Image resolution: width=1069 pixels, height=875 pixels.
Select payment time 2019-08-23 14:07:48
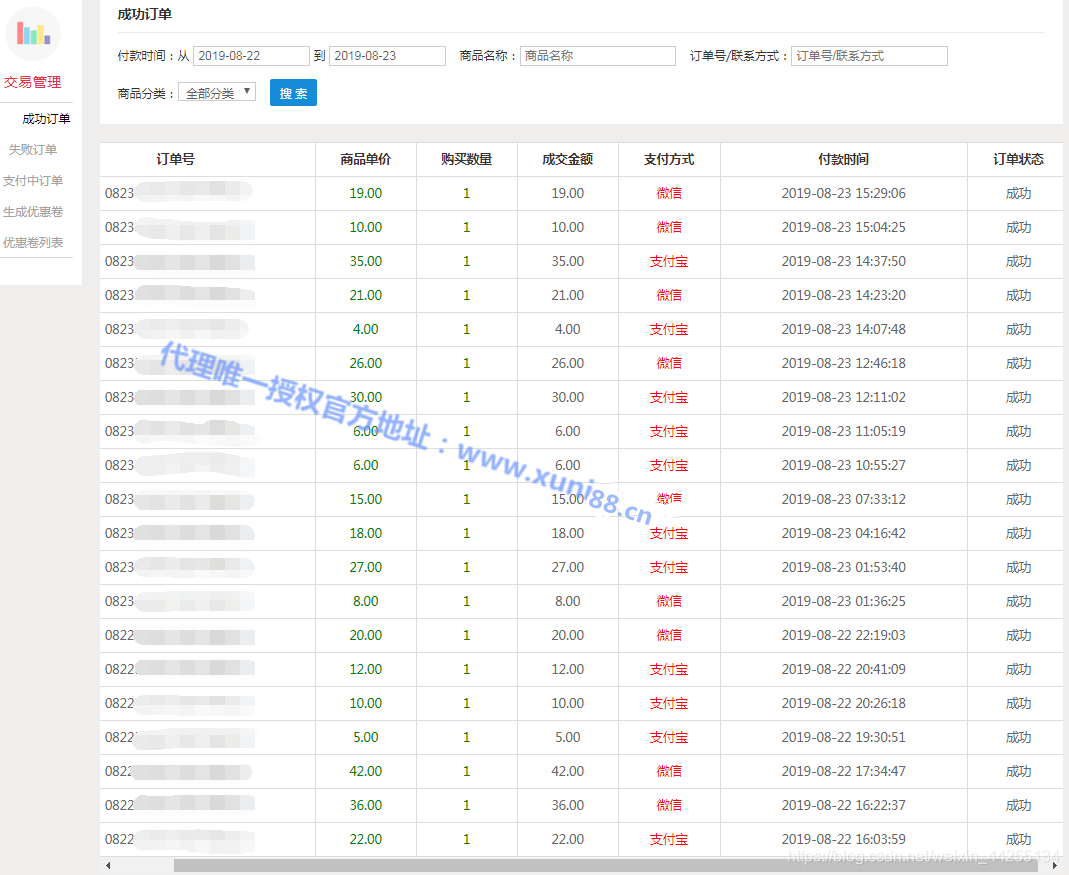[x=843, y=329]
